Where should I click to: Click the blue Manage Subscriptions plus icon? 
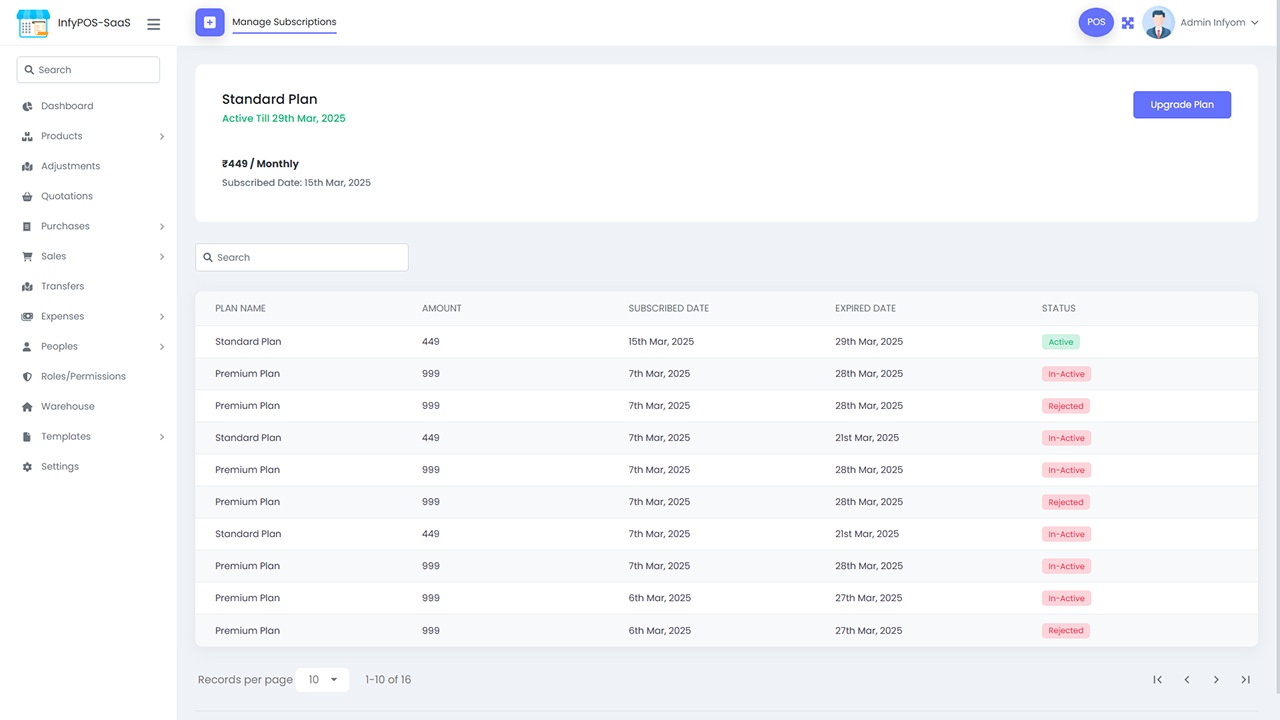tap(209, 22)
